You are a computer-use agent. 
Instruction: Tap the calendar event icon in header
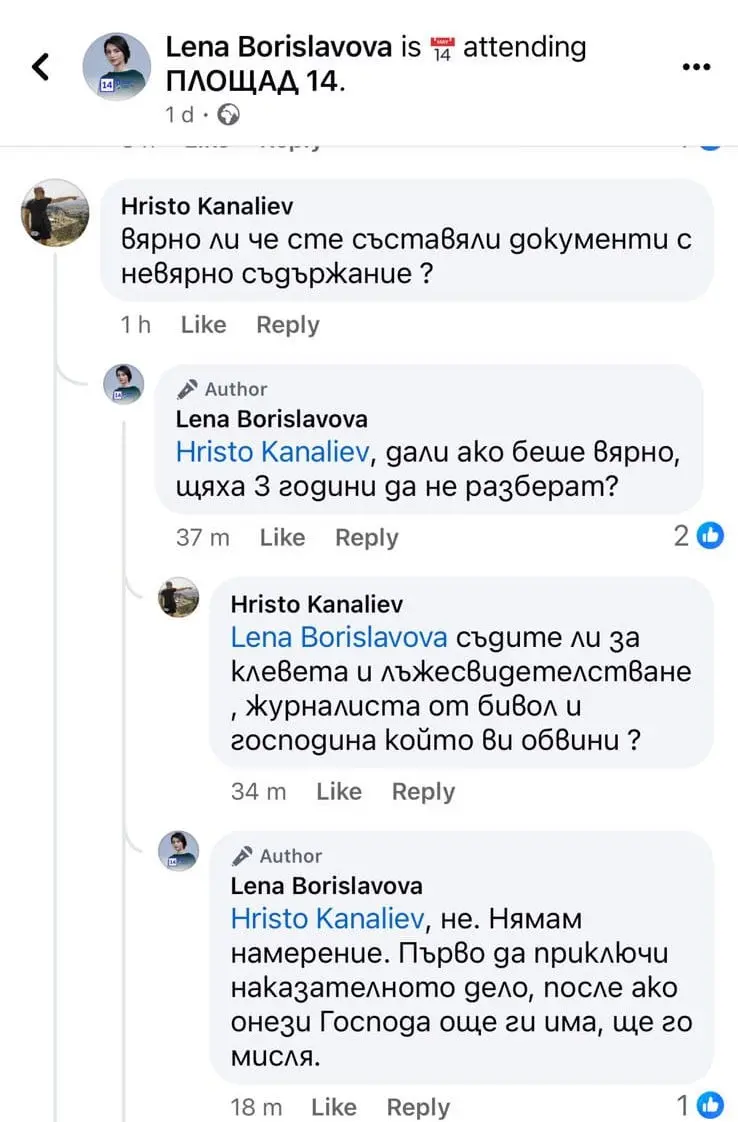coord(442,47)
